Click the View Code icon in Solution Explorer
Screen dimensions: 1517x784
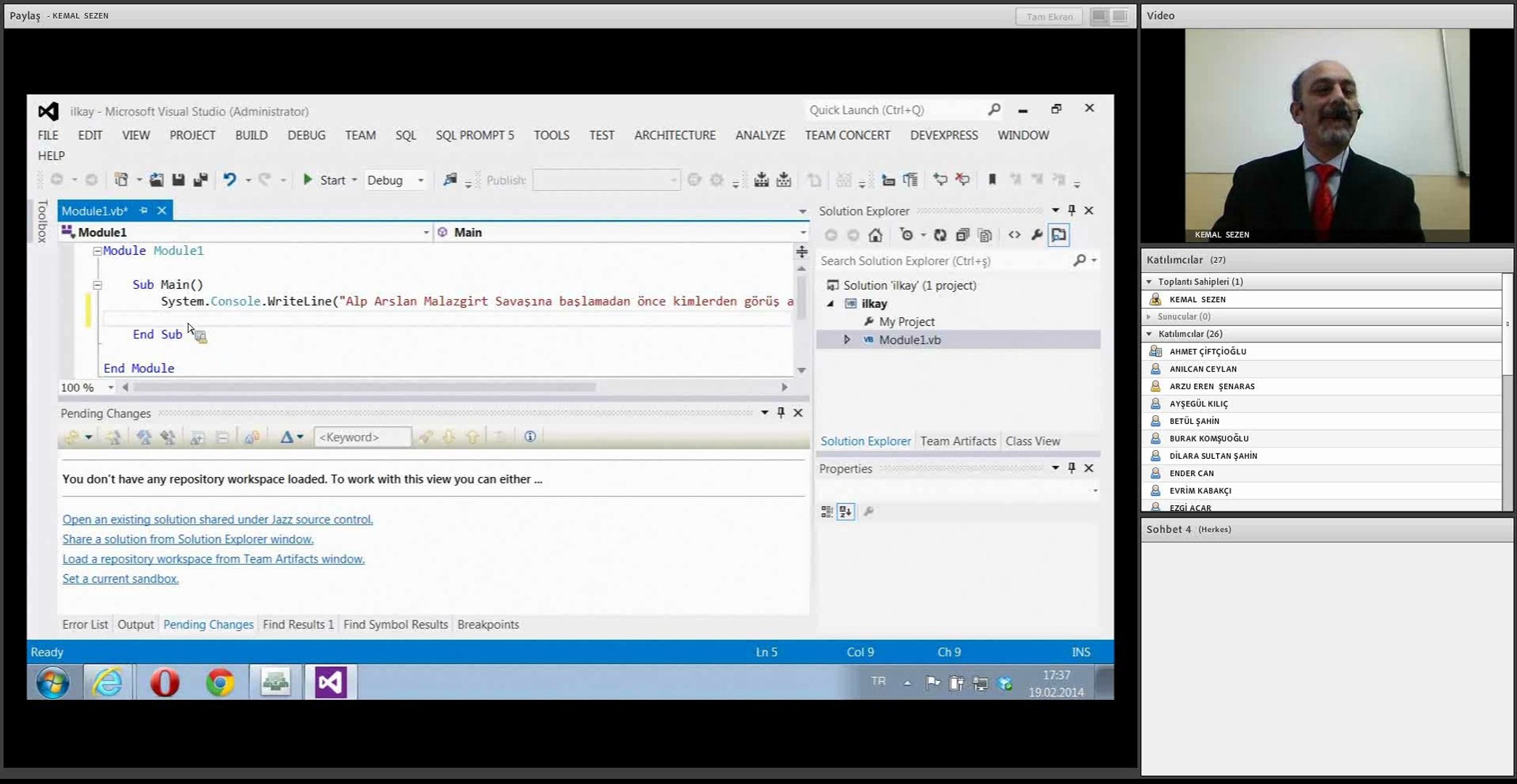[x=1014, y=235]
